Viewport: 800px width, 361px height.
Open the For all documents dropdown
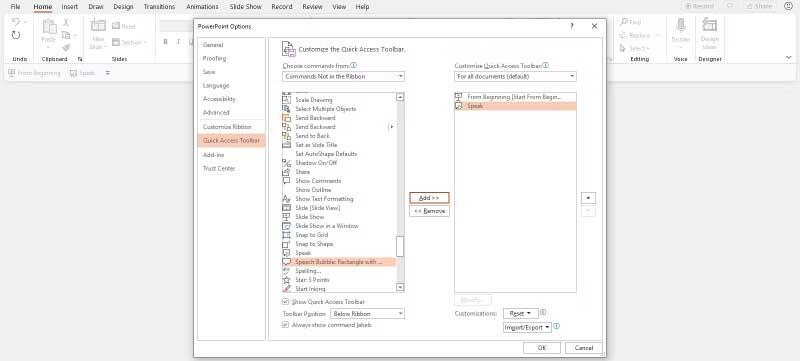[515, 76]
